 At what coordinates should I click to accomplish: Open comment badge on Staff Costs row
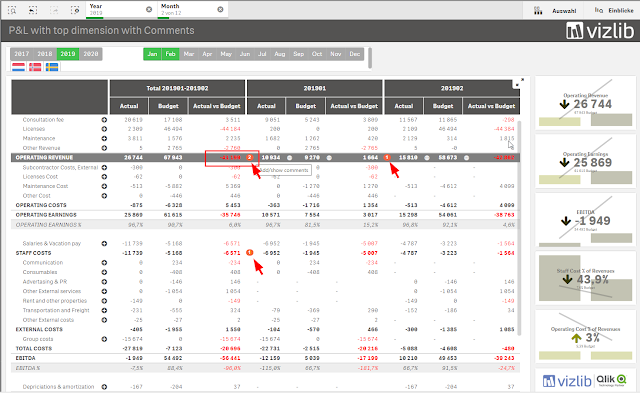coord(250,253)
